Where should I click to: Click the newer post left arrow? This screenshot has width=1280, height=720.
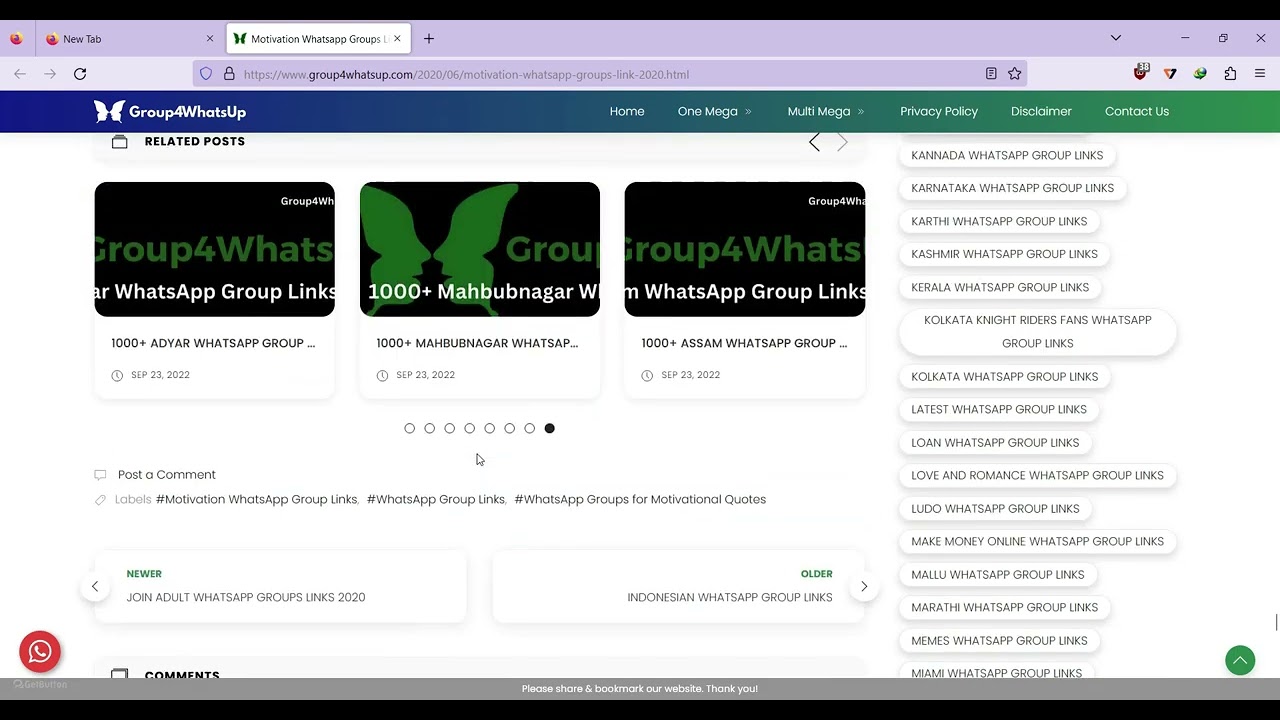pyautogui.click(x=95, y=586)
